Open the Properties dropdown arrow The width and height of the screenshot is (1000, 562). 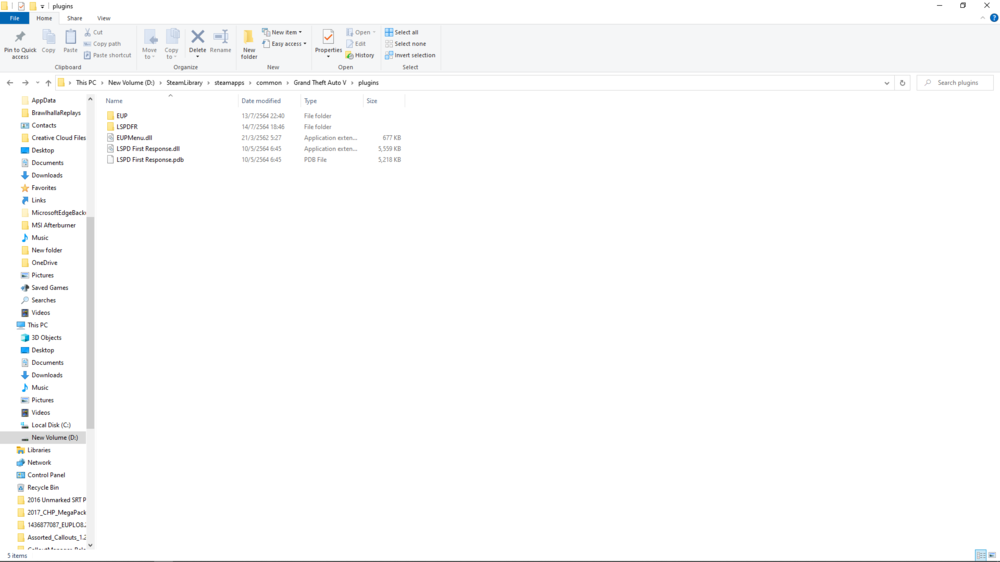point(328,57)
